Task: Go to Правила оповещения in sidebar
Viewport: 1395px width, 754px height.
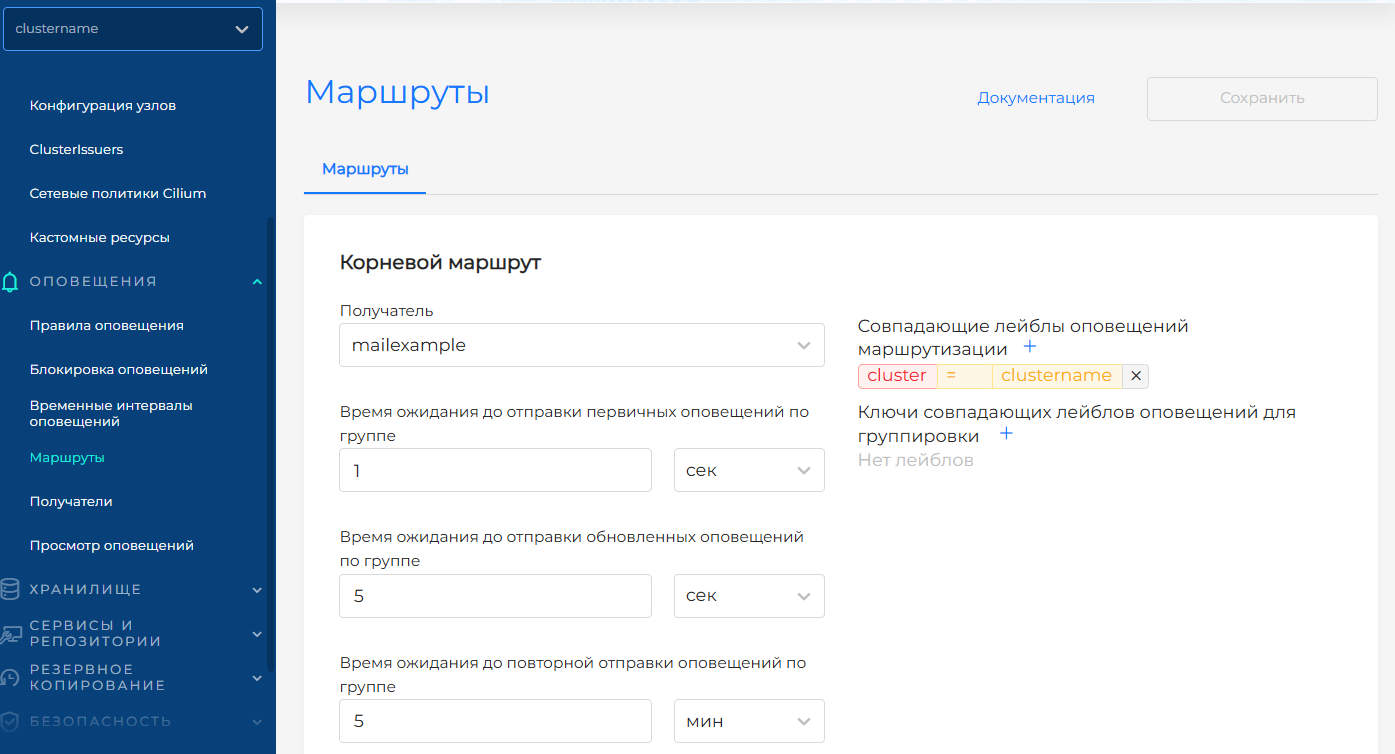Action: click(x=107, y=326)
